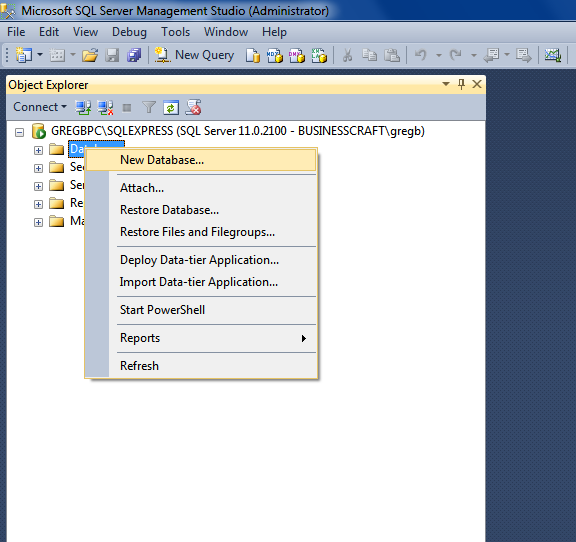This screenshot has width=576, height=542.
Task: Click the Add New Item toolbar icon
Action: click(x=57, y=55)
